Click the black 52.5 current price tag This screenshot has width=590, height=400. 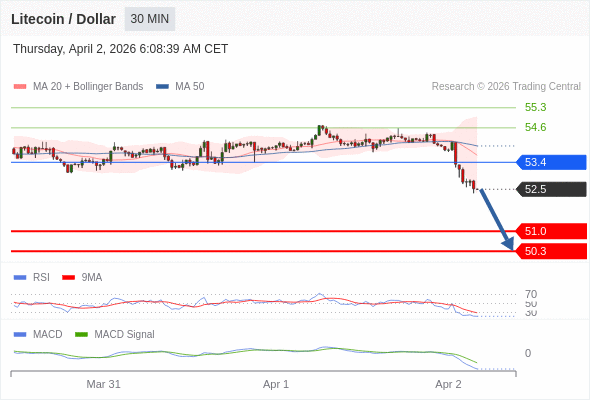(551, 189)
